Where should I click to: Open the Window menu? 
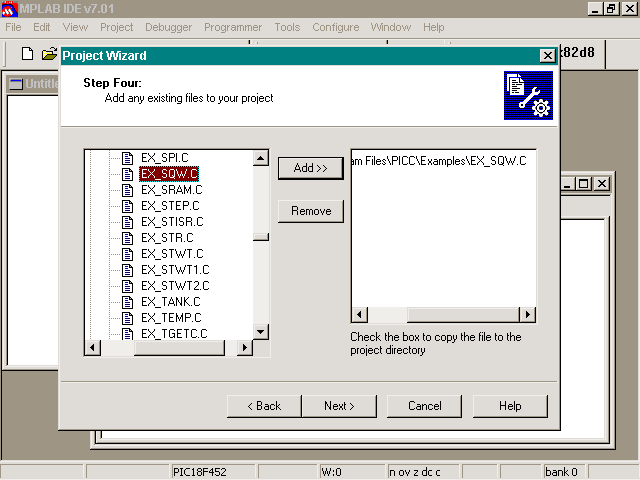point(391,27)
